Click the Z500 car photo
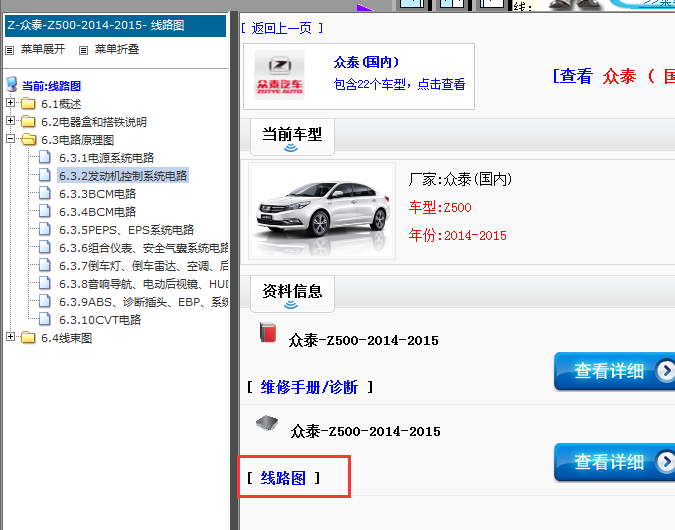The image size is (675, 530). click(x=322, y=211)
